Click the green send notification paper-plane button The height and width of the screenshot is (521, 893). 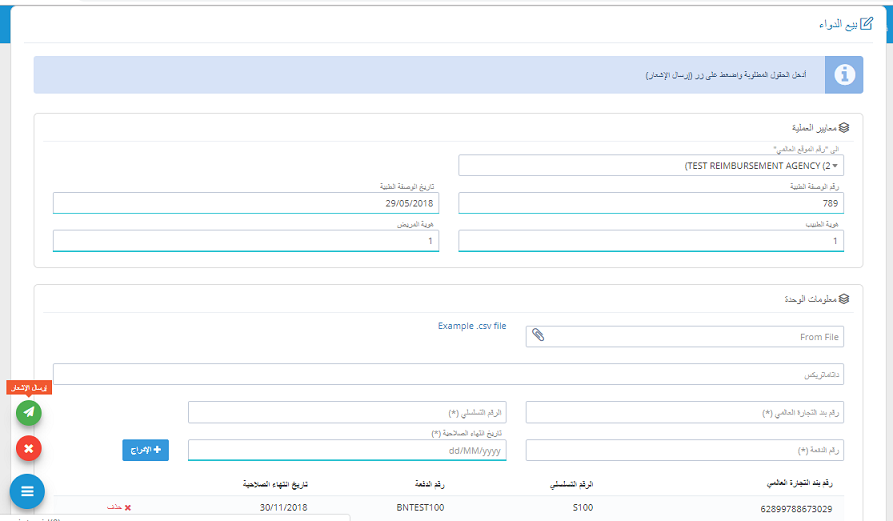29,411
